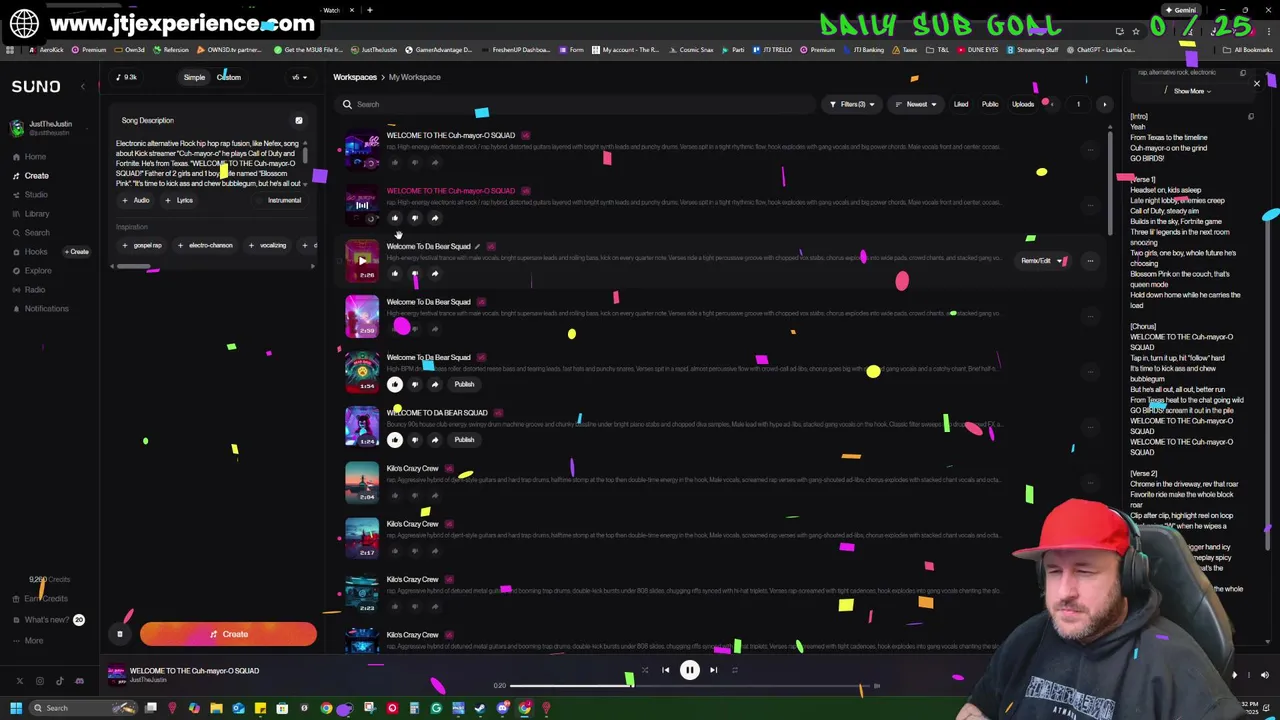Add vocalizing inspiration tag
1280x720 pixels.
268,245
